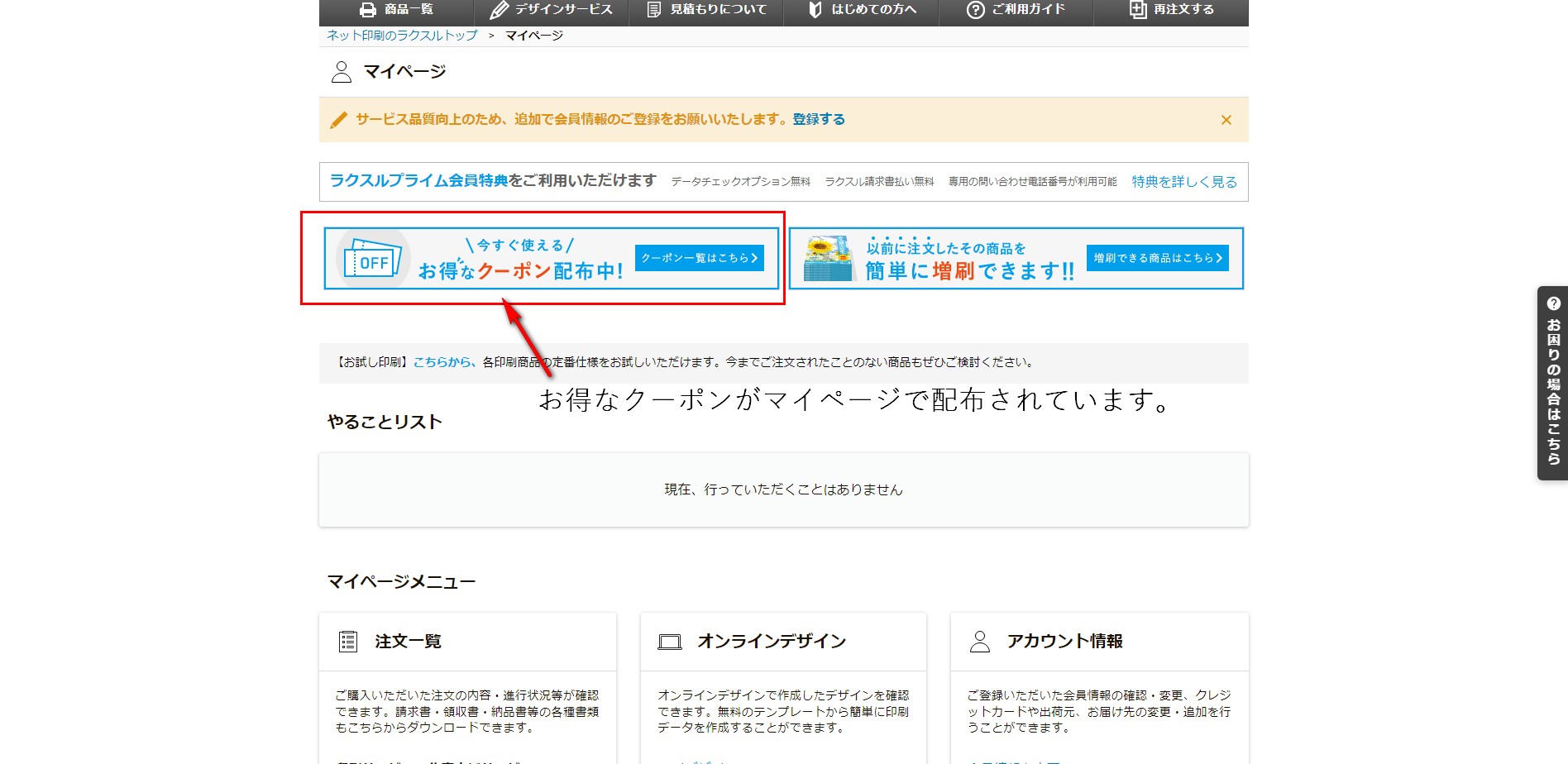
Task: Click 増刷できる商品はこちら button
Action: point(1158,258)
